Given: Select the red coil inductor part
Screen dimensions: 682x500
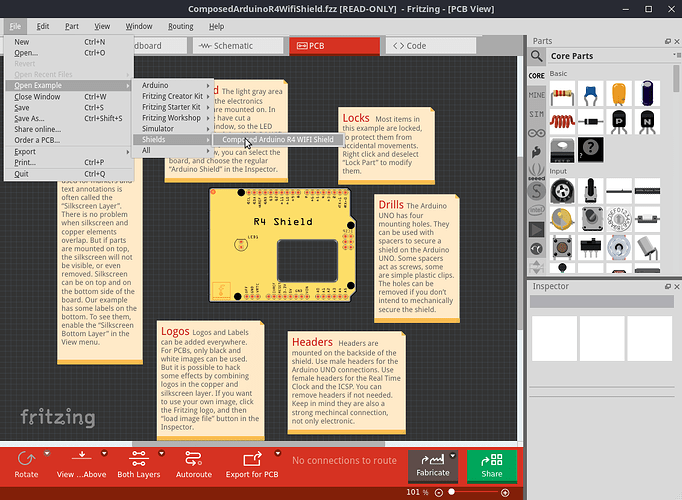Looking at the screenshot, I should click(x=562, y=122).
